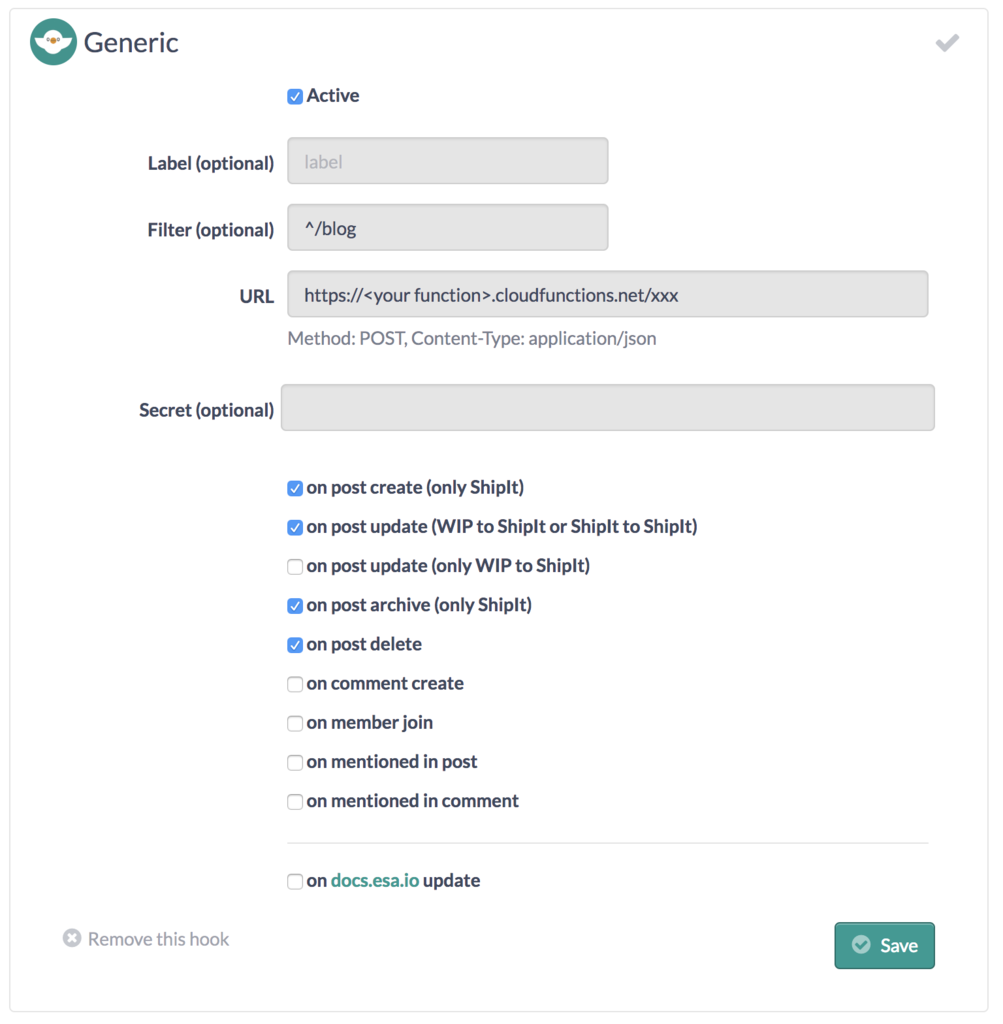Focus the Label (optional) input field

pyautogui.click(x=447, y=161)
